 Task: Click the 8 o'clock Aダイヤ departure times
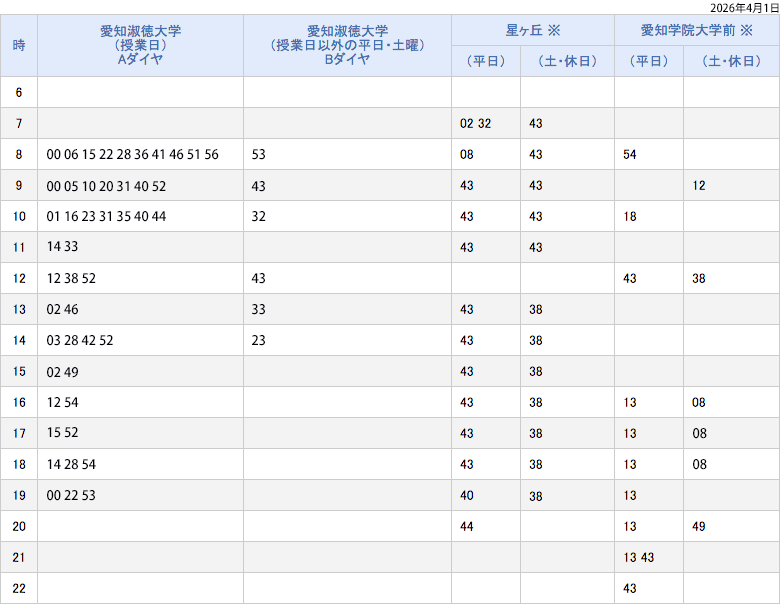pos(132,155)
